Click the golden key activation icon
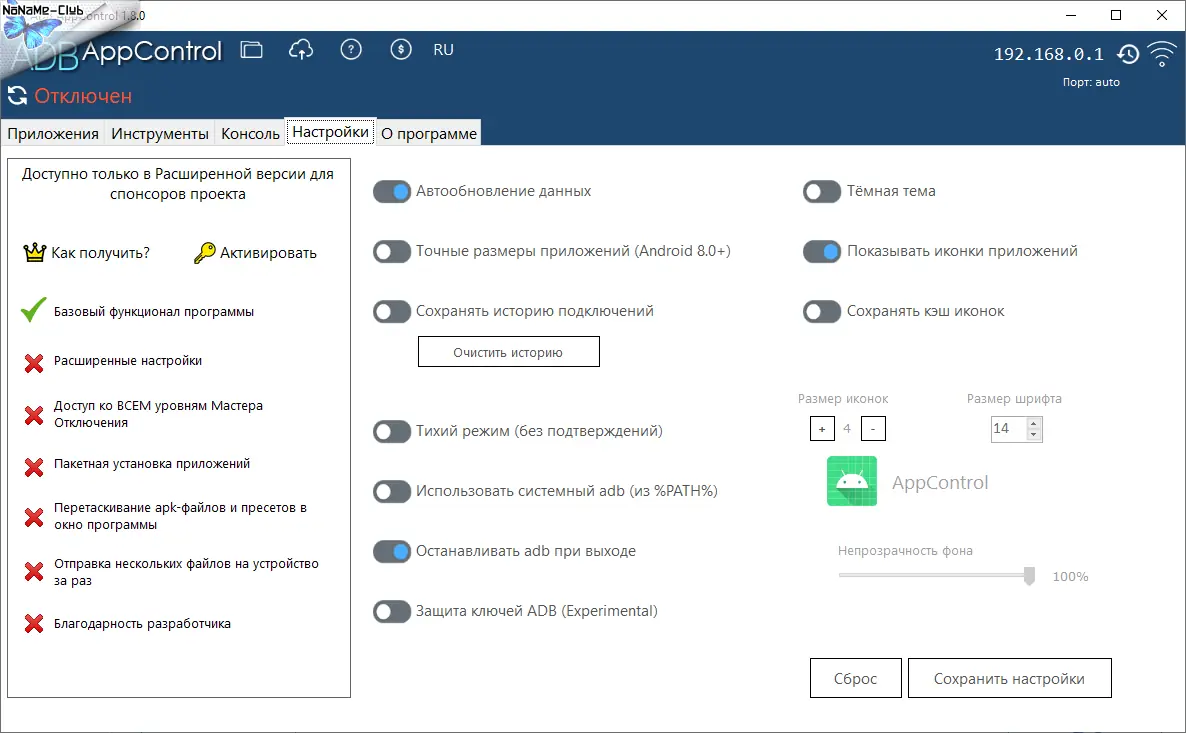The height and width of the screenshot is (733, 1186). tap(204, 253)
